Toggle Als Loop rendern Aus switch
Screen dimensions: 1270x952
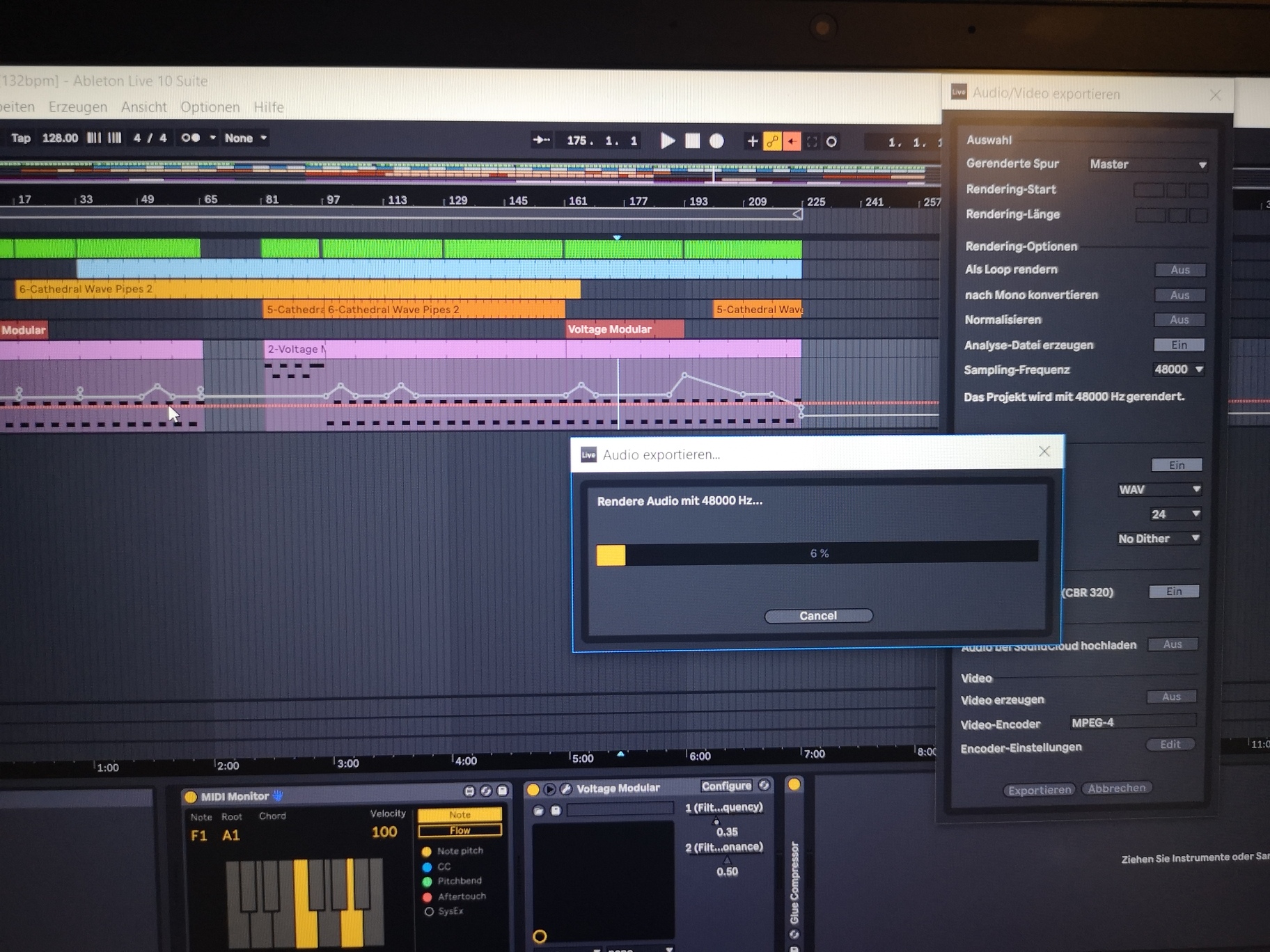tap(1179, 269)
